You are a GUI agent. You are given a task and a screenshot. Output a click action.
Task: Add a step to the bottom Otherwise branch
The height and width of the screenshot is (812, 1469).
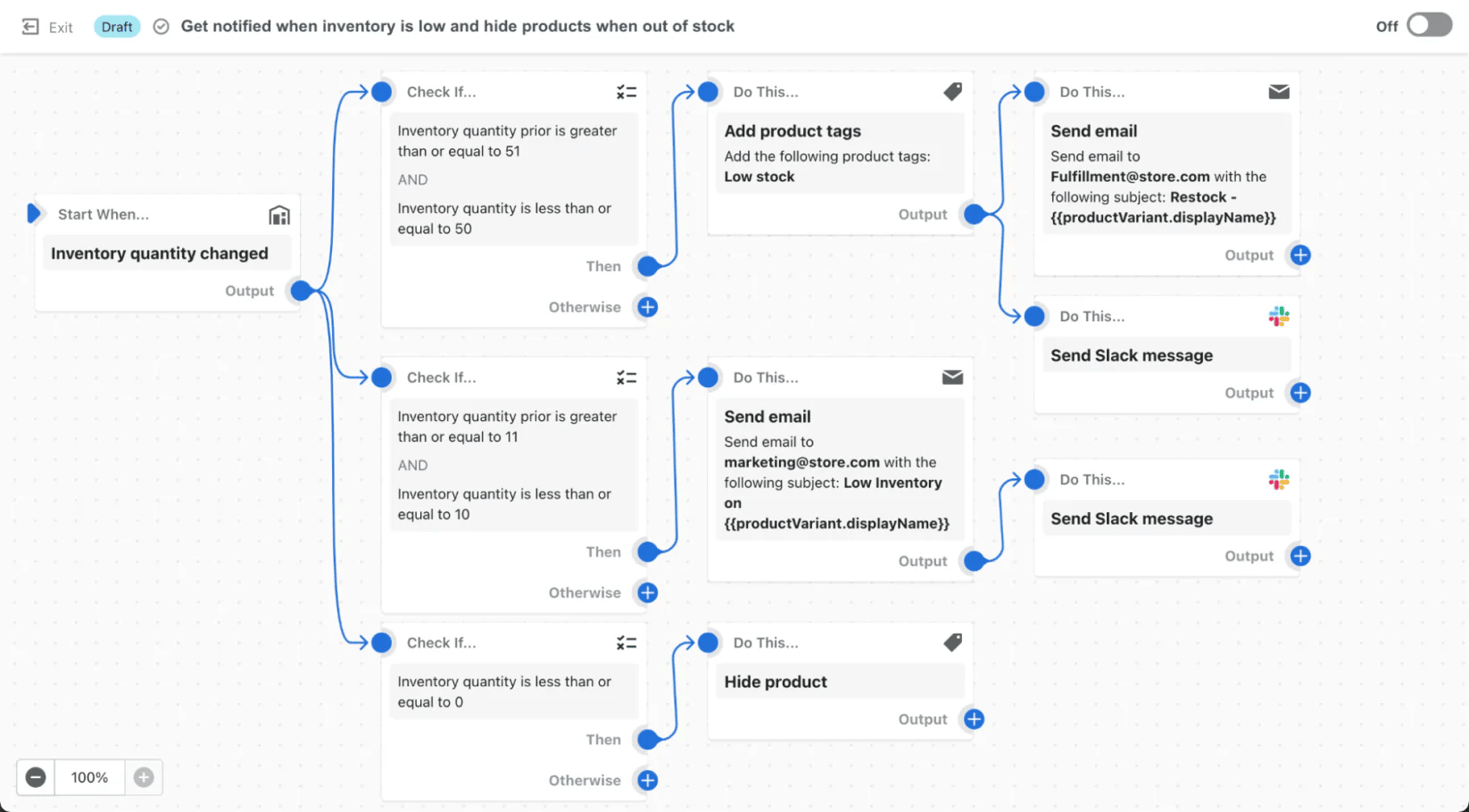tap(647, 780)
